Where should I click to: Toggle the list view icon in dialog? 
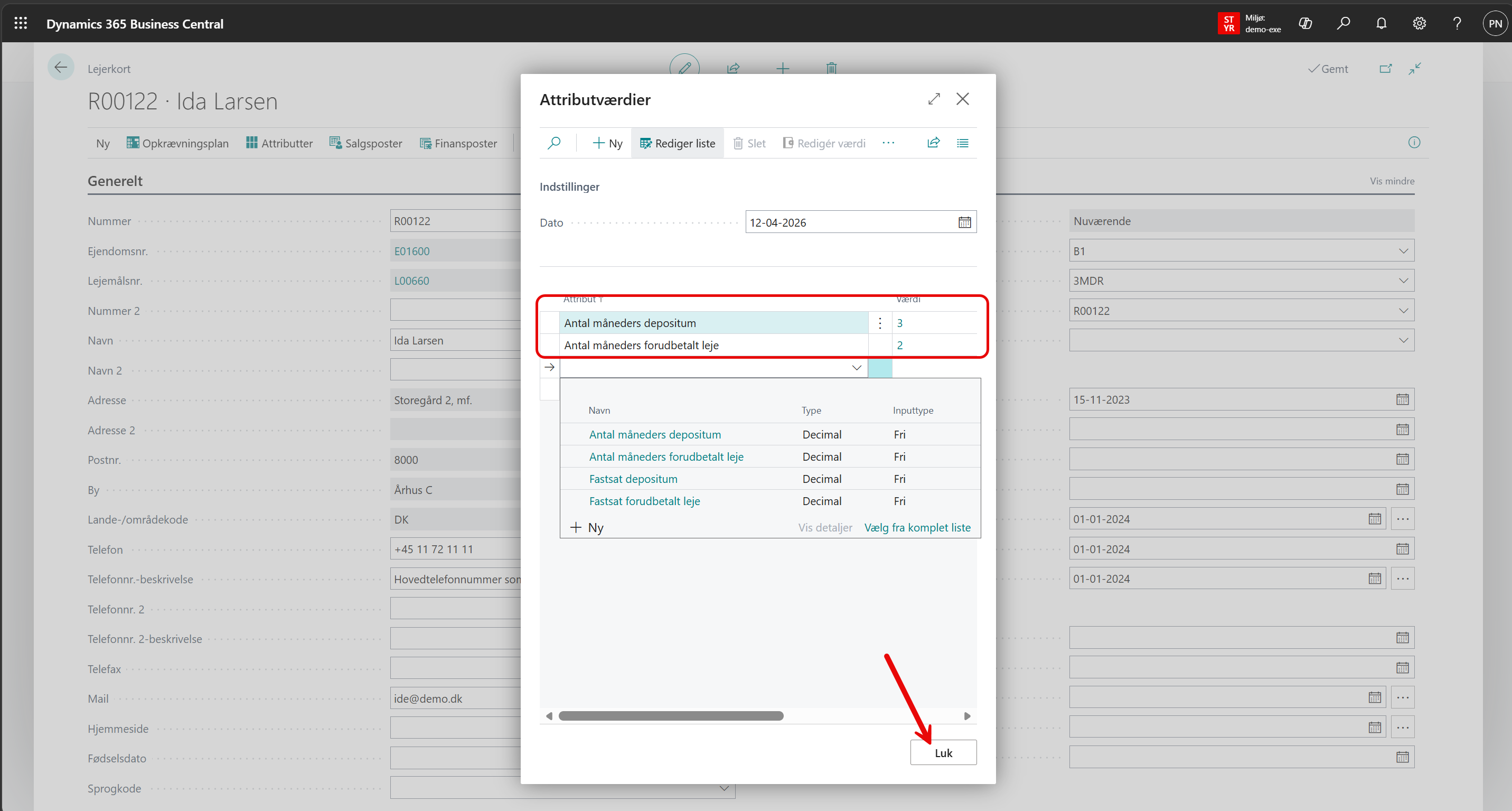coord(963,143)
